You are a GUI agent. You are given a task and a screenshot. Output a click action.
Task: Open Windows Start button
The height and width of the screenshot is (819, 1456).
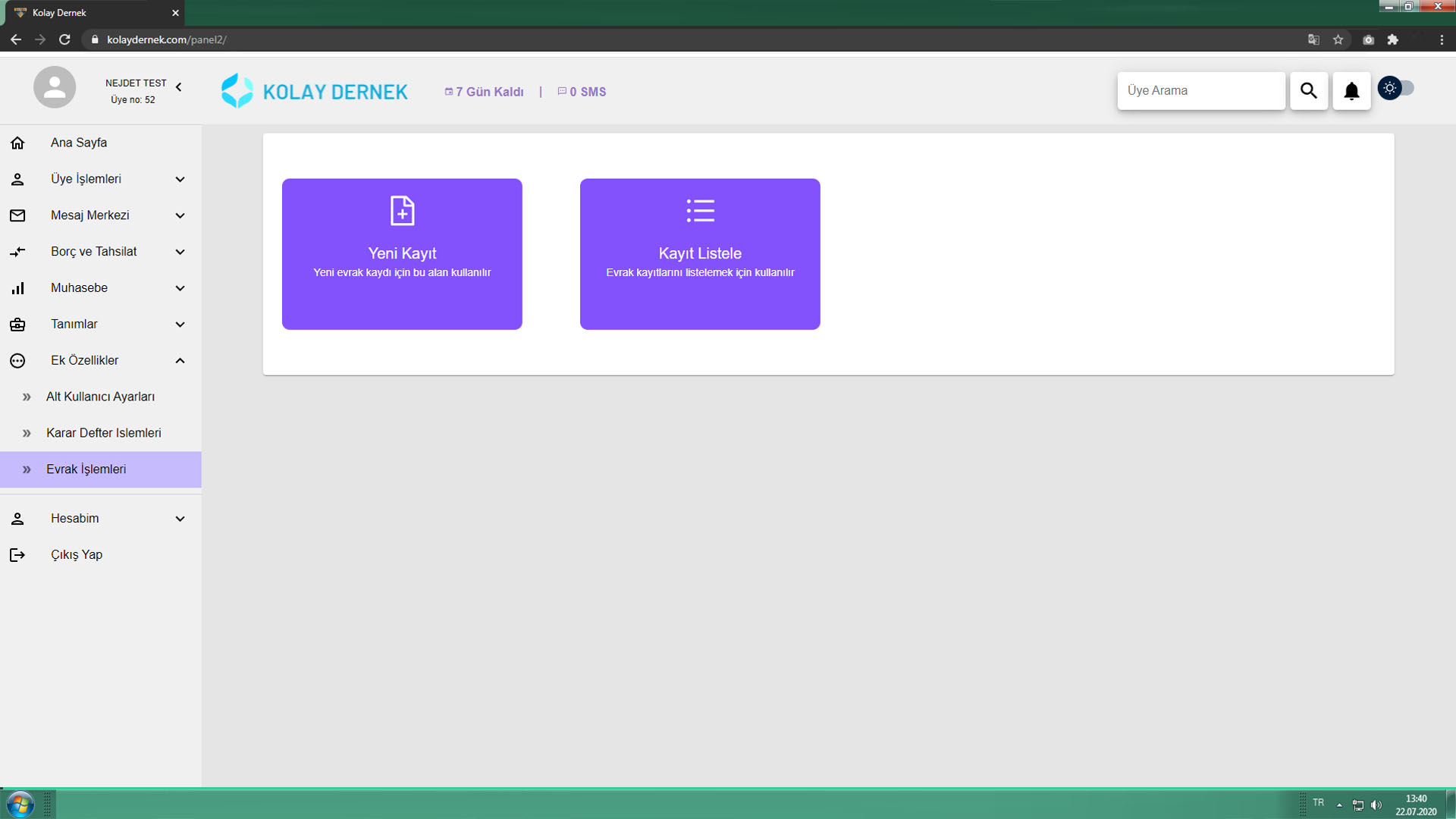[20, 804]
